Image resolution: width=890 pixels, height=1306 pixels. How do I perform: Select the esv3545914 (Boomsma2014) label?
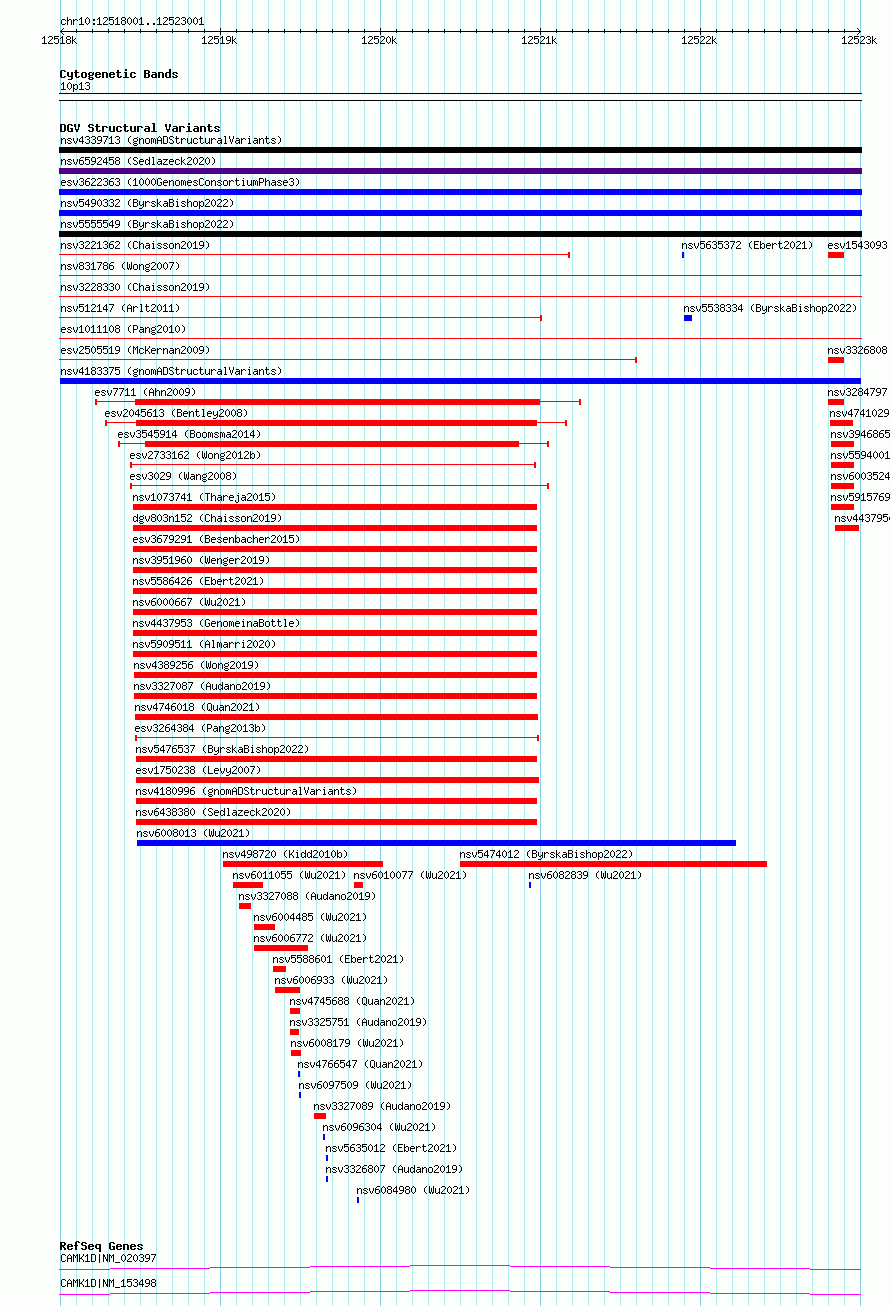click(x=189, y=434)
